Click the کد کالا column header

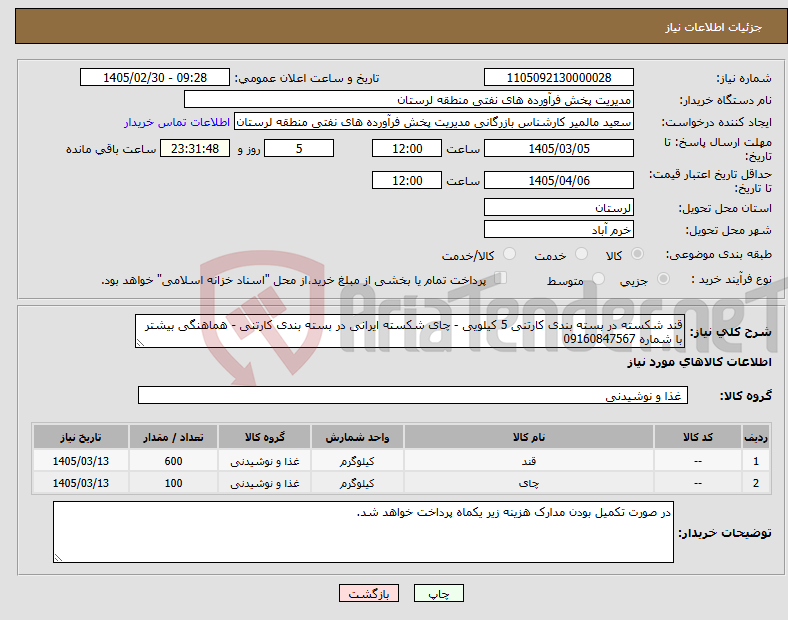pos(698,437)
